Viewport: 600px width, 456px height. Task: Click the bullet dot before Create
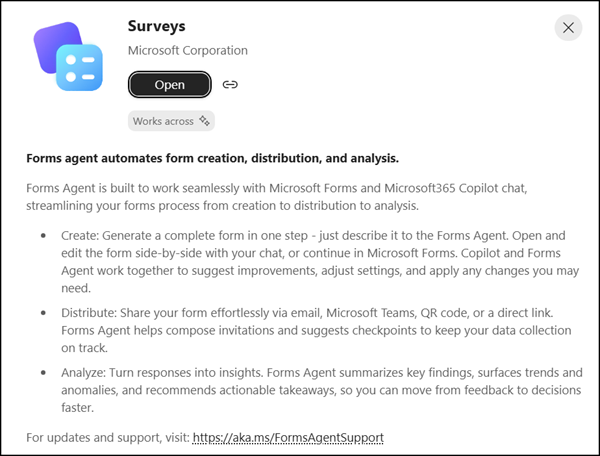tap(43, 236)
